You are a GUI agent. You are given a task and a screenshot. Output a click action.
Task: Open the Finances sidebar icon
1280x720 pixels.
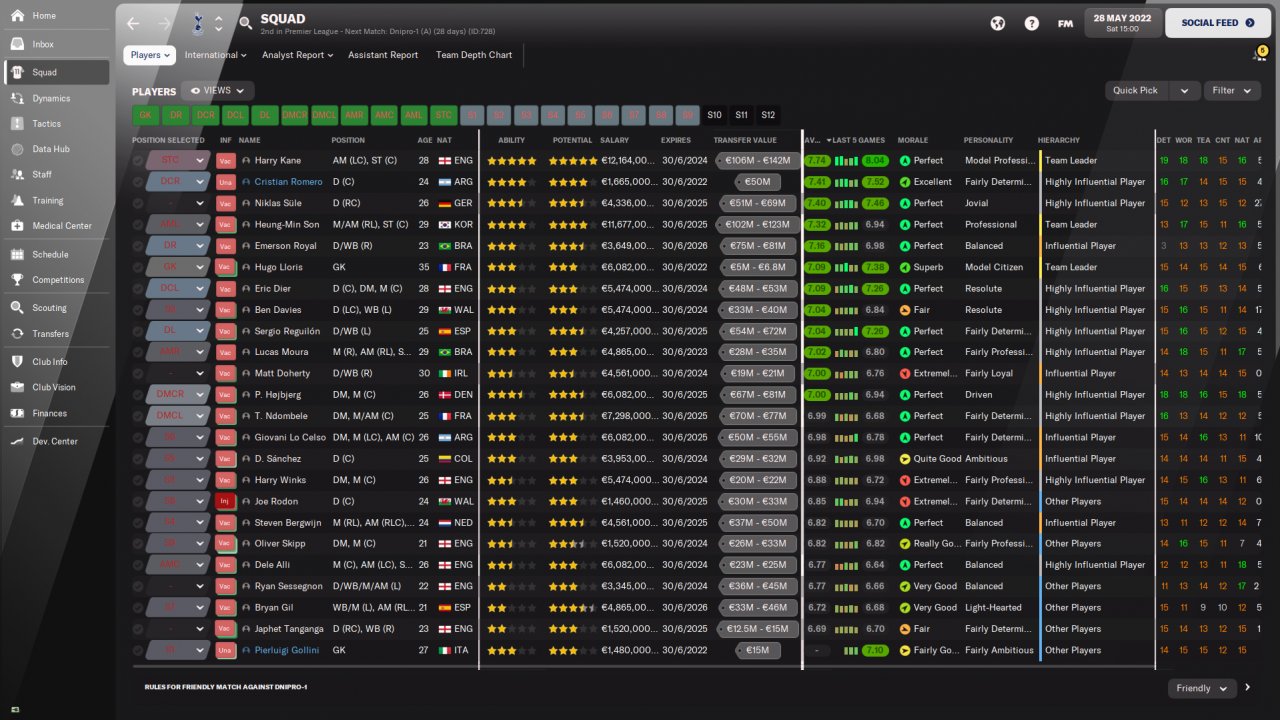click(x=17, y=414)
